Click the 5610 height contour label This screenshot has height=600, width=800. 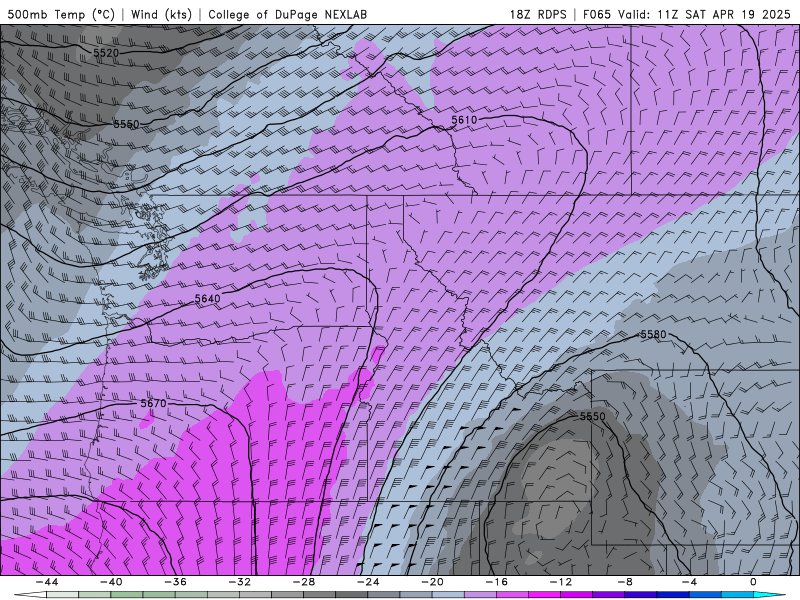point(464,120)
